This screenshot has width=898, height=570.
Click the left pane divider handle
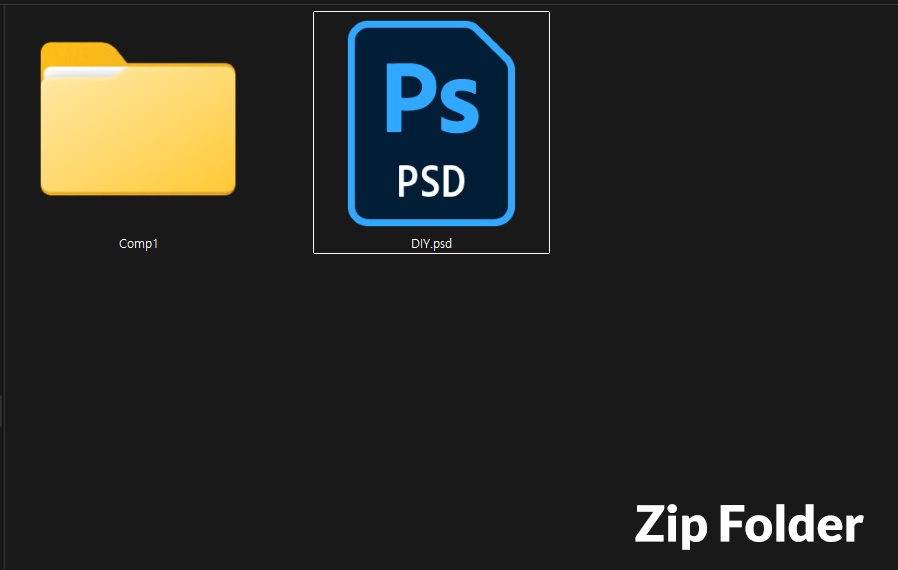[1, 411]
